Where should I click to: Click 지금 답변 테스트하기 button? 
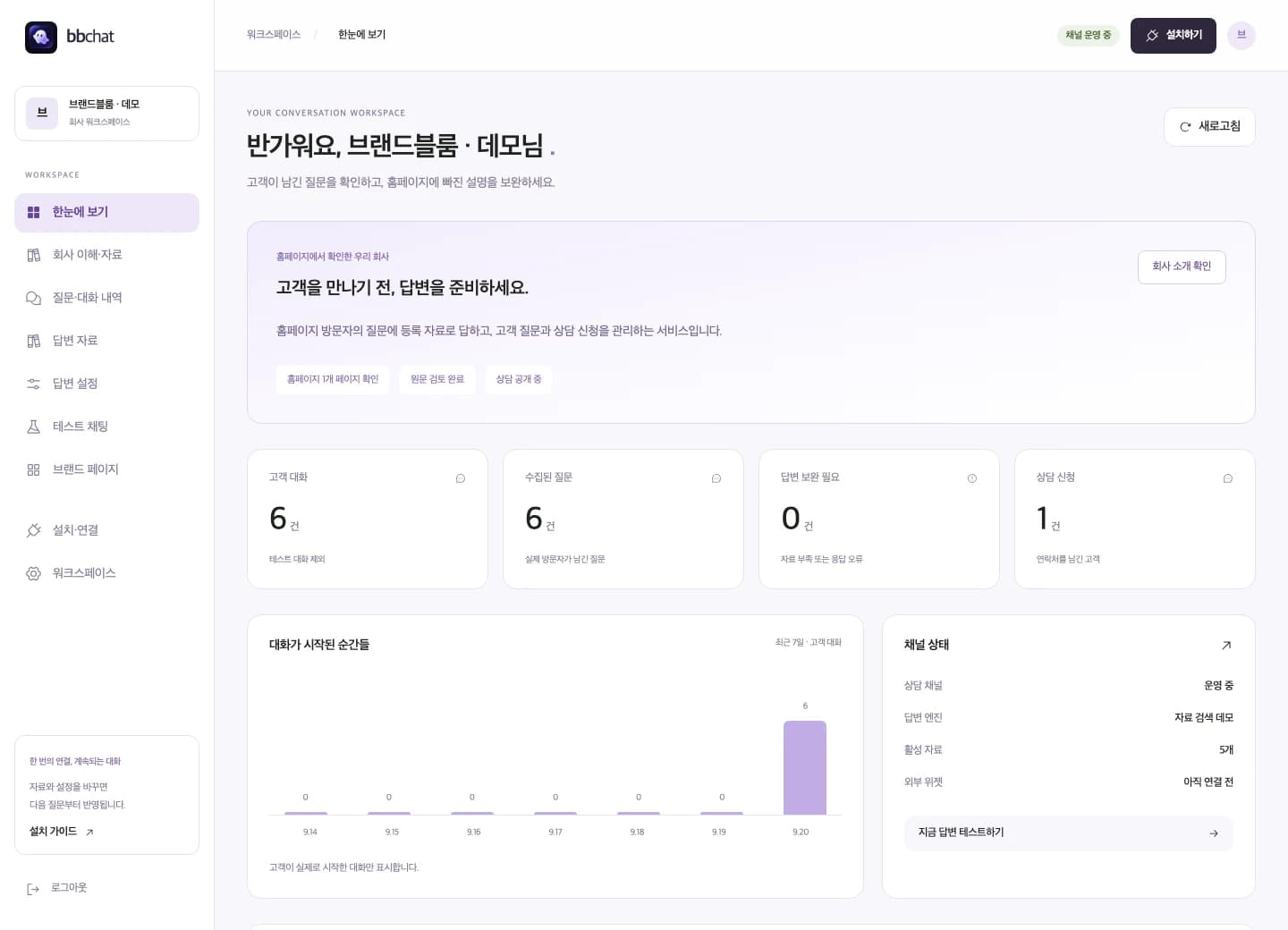tap(1068, 833)
